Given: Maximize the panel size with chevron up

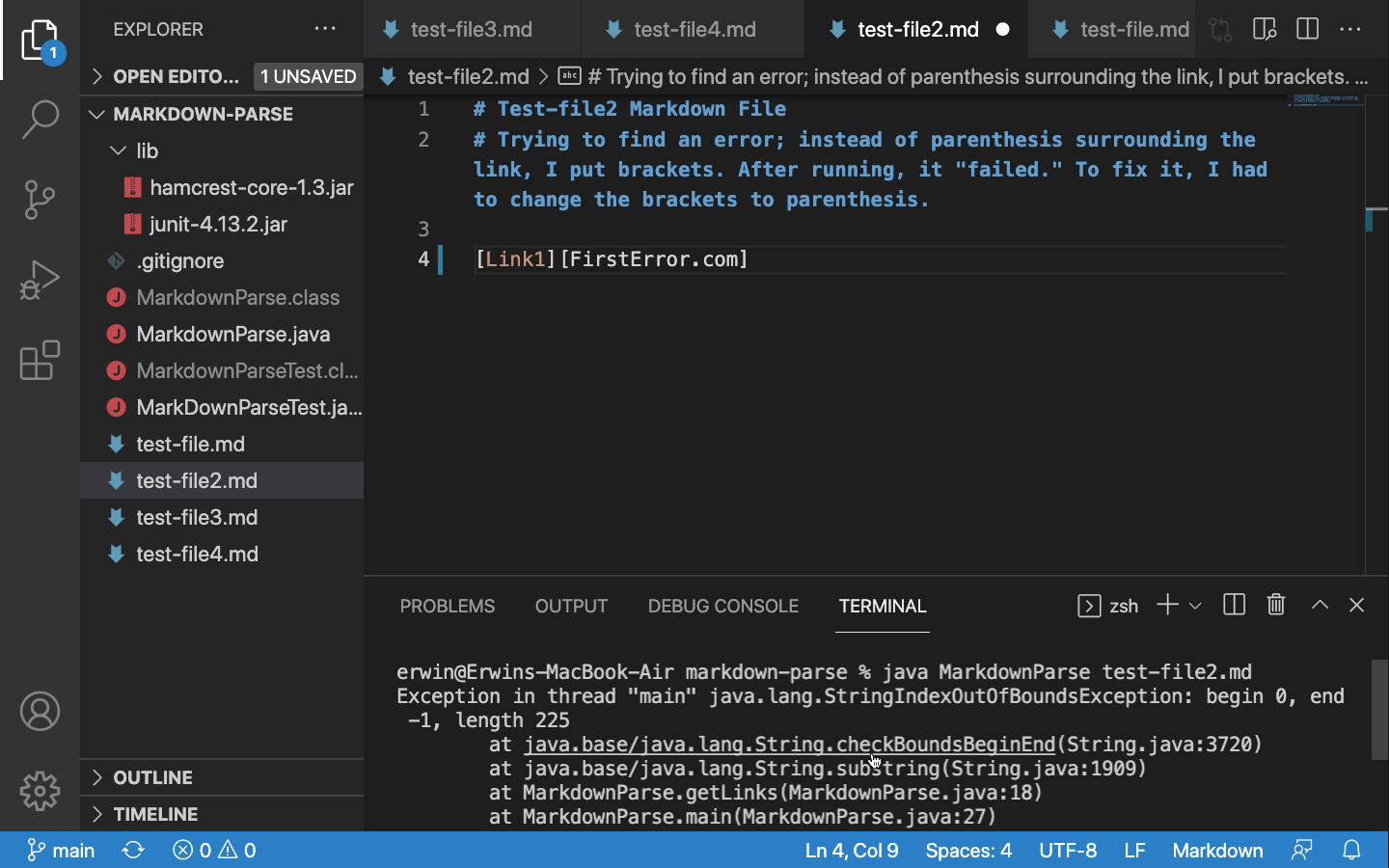Looking at the screenshot, I should tap(1320, 605).
